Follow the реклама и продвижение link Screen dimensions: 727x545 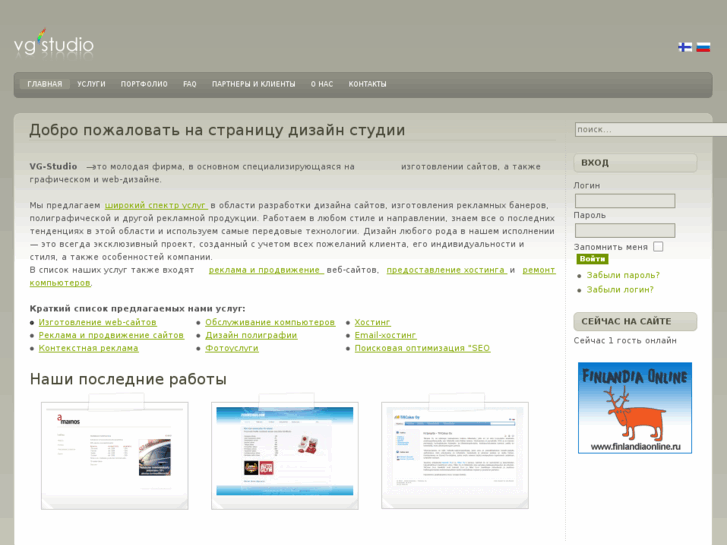pos(266,270)
